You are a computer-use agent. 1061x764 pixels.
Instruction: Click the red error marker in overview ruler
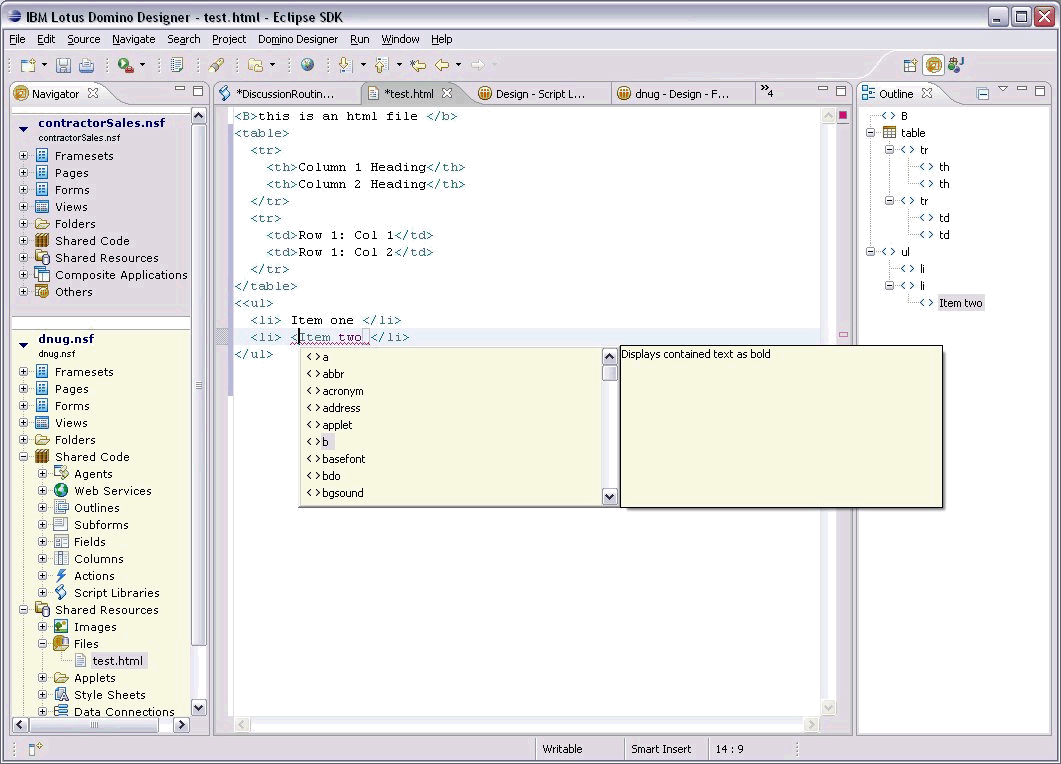coord(843,334)
